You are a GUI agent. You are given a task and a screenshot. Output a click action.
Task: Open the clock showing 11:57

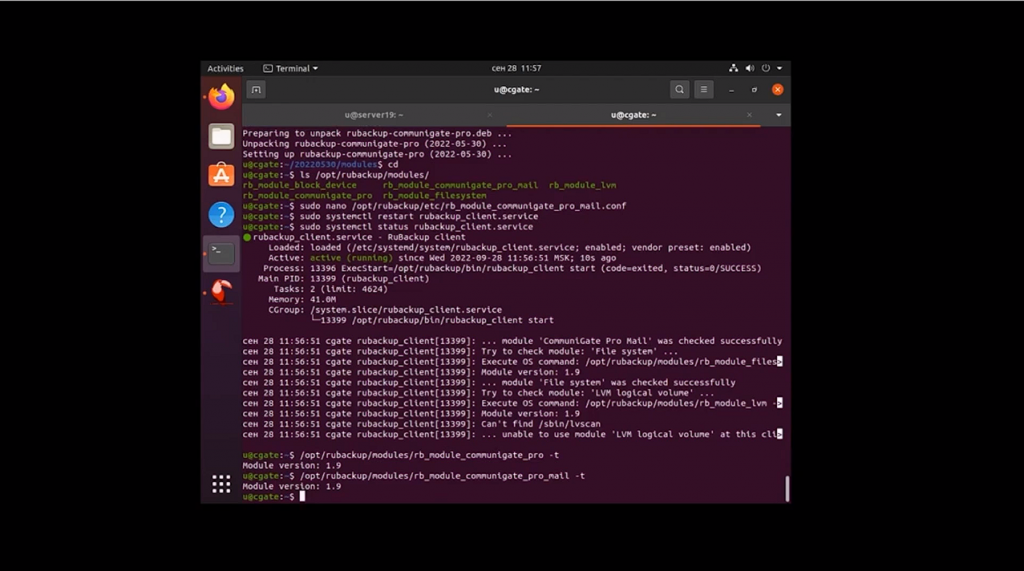click(x=517, y=68)
